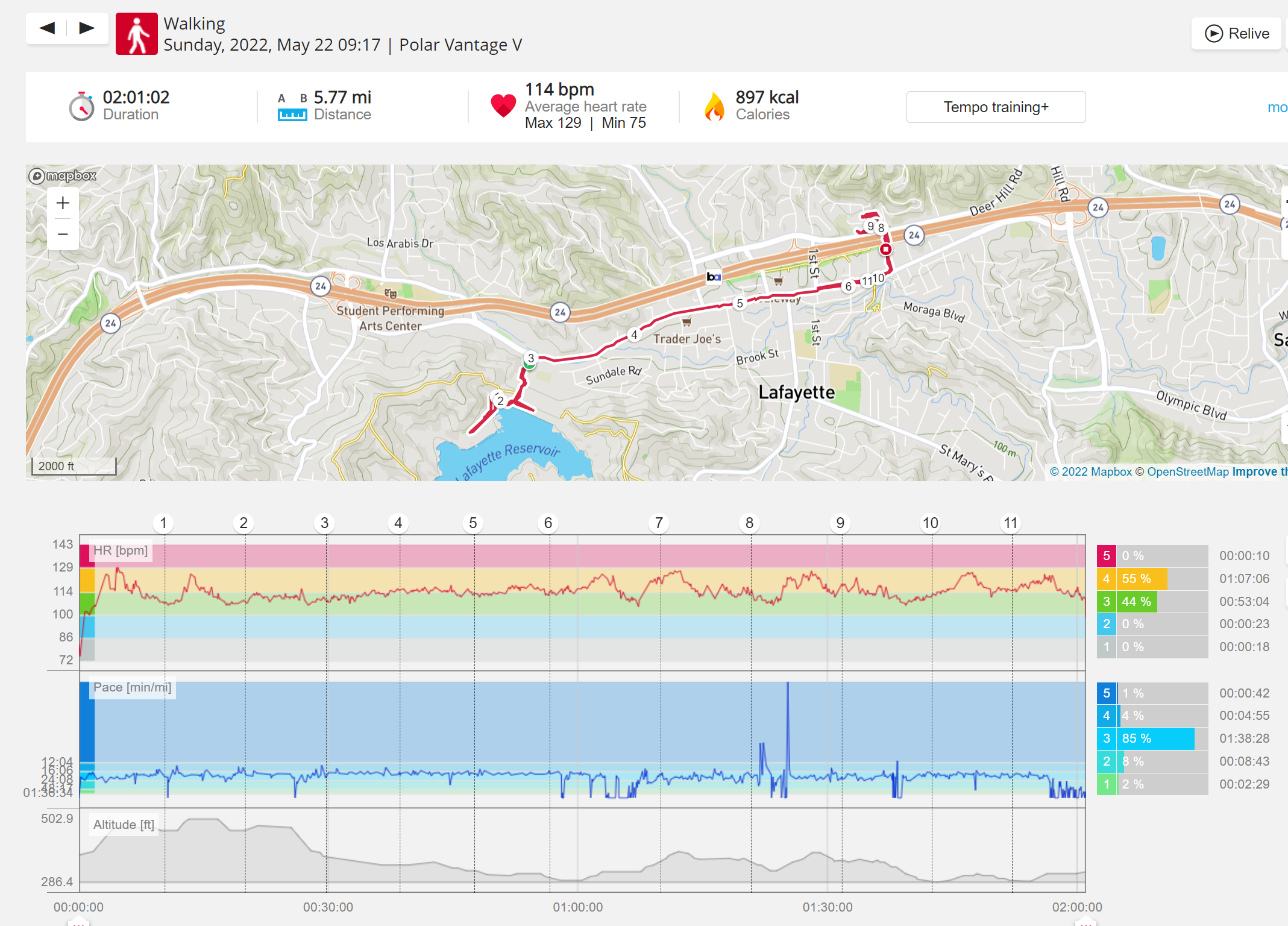Select lap marker 3 above the graph
The image size is (1288, 926).
pyautogui.click(x=324, y=523)
